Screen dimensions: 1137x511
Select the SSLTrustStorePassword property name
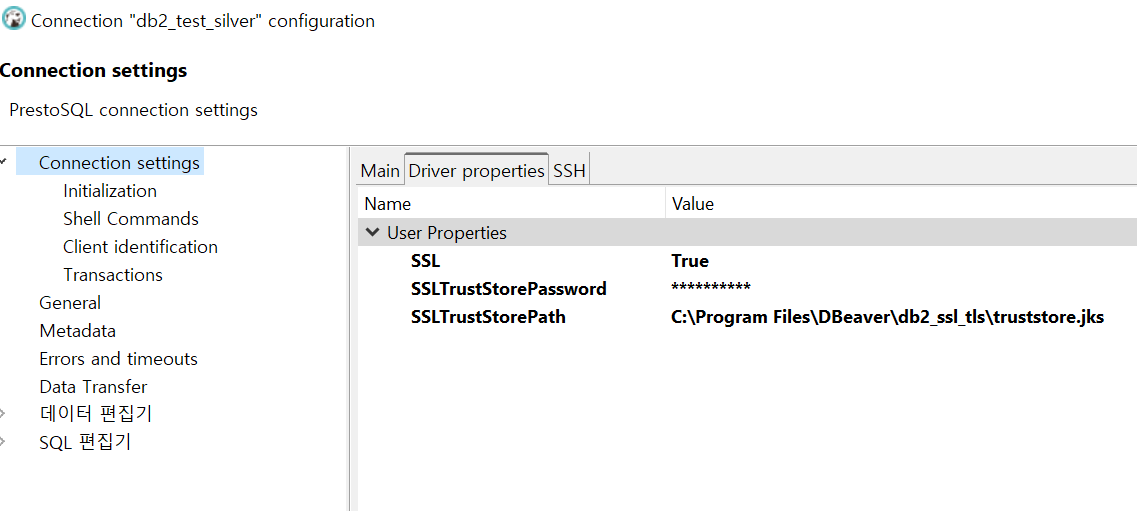[x=508, y=289]
